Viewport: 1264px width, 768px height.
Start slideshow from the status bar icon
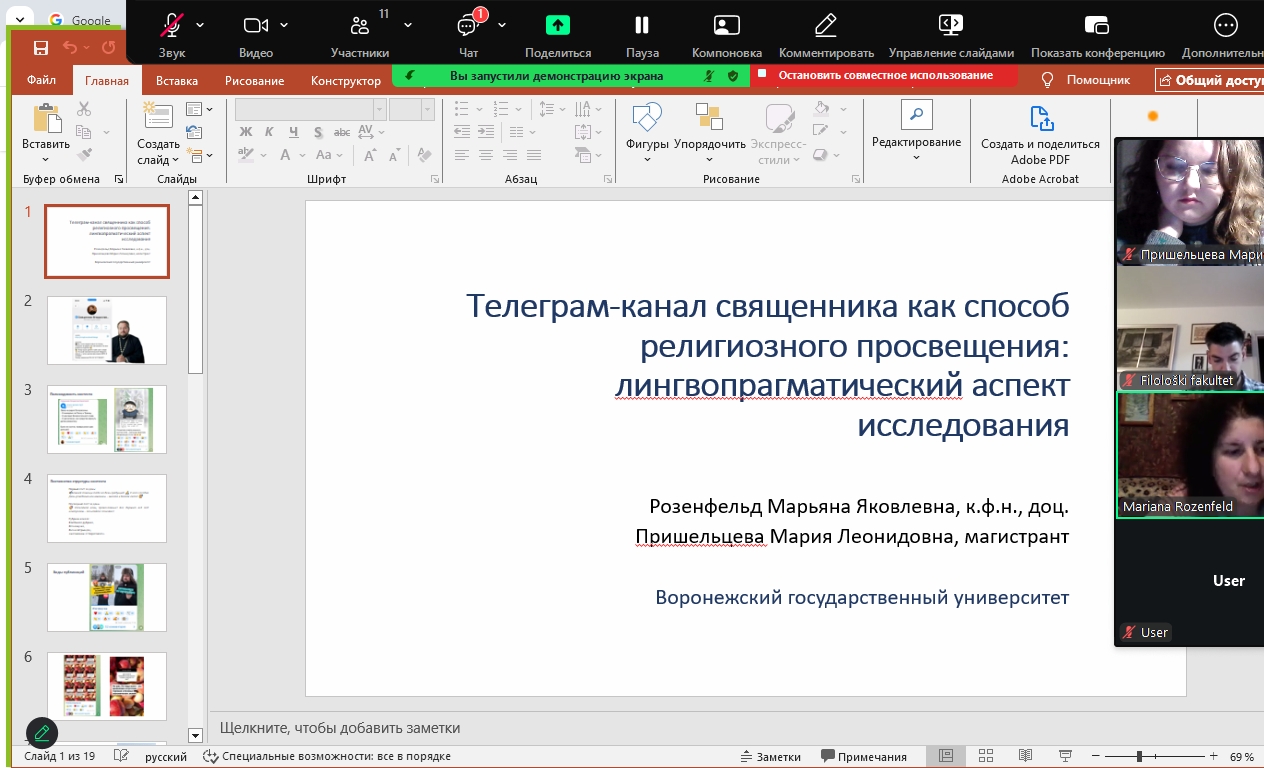tap(1065, 756)
